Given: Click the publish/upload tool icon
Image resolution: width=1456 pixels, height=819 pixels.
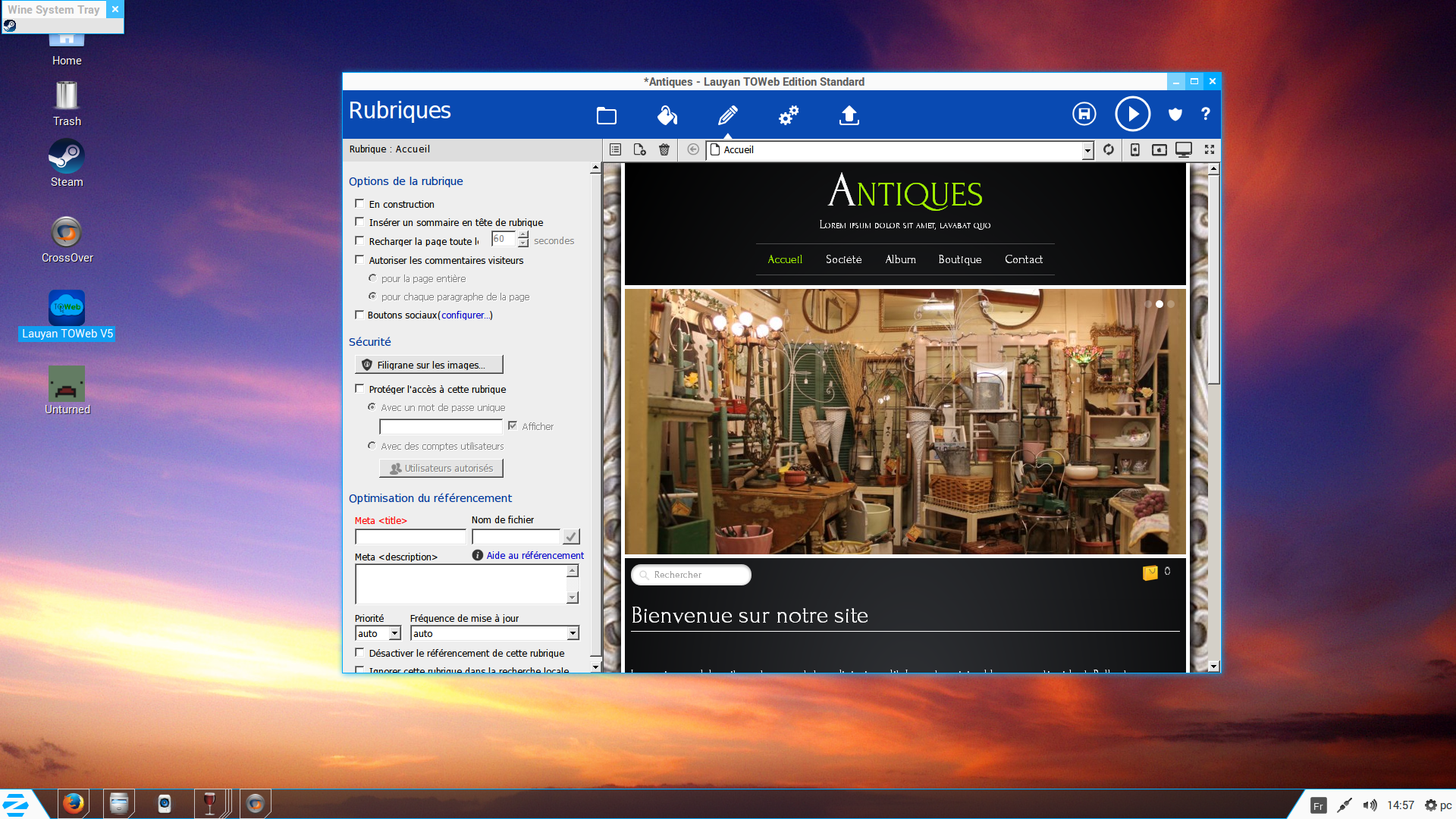Looking at the screenshot, I should pos(849,114).
